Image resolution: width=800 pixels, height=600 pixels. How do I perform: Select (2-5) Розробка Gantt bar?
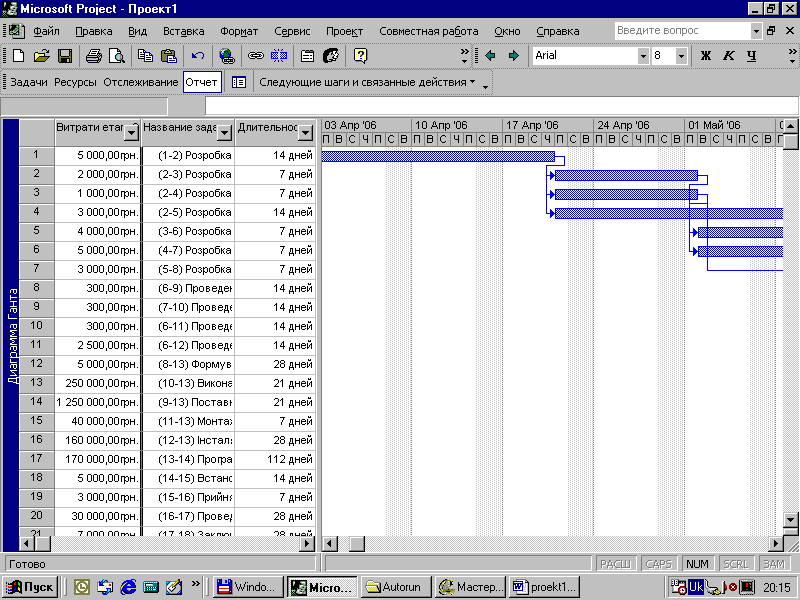point(669,214)
